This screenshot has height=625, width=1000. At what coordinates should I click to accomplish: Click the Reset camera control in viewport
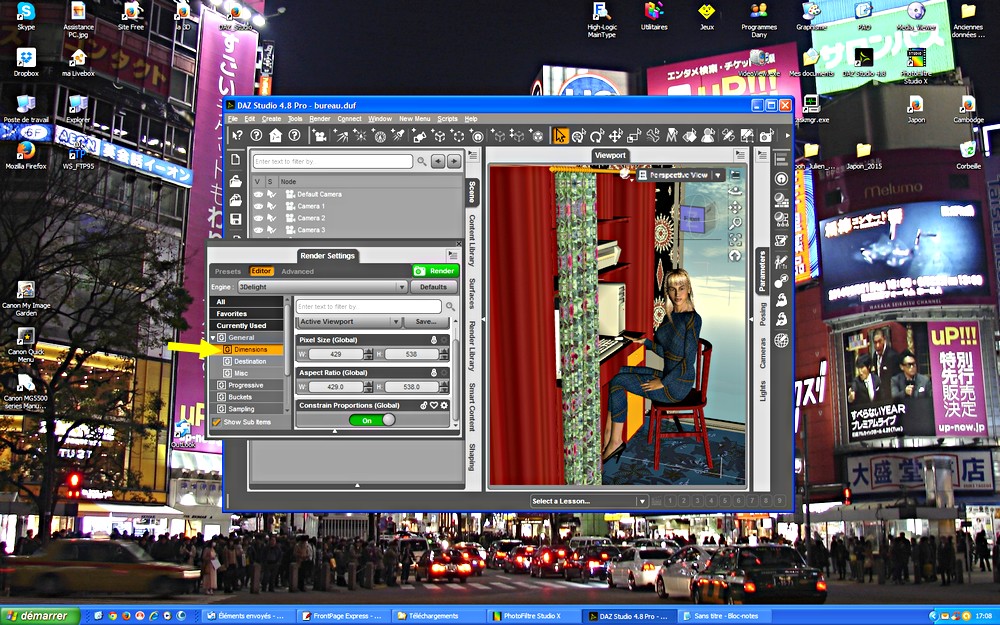(x=735, y=256)
